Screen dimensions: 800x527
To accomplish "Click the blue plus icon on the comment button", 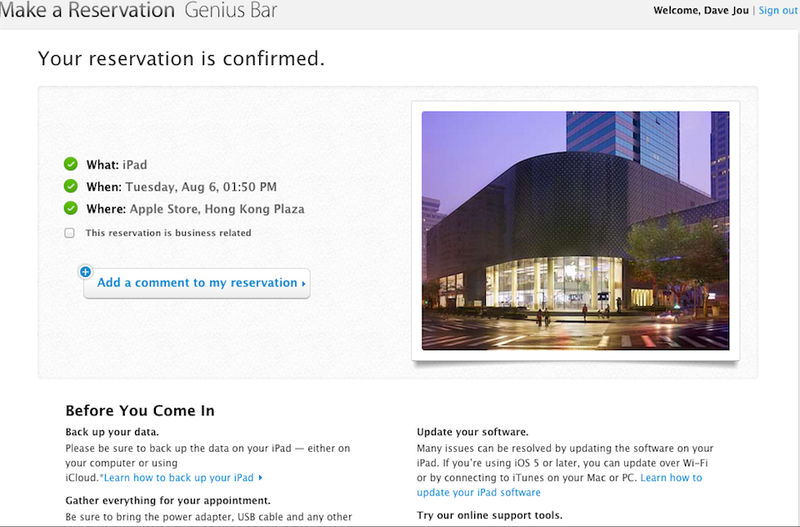I will tap(85, 272).
